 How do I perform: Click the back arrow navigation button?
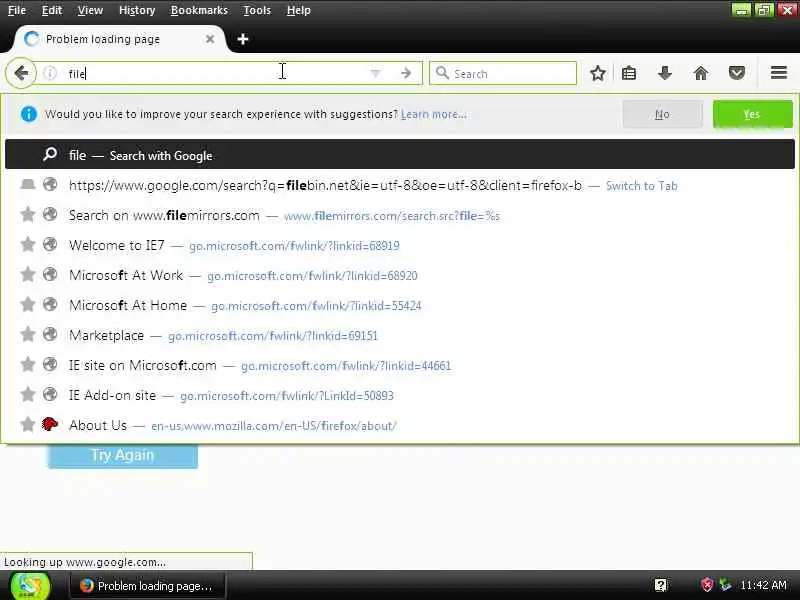21,73
